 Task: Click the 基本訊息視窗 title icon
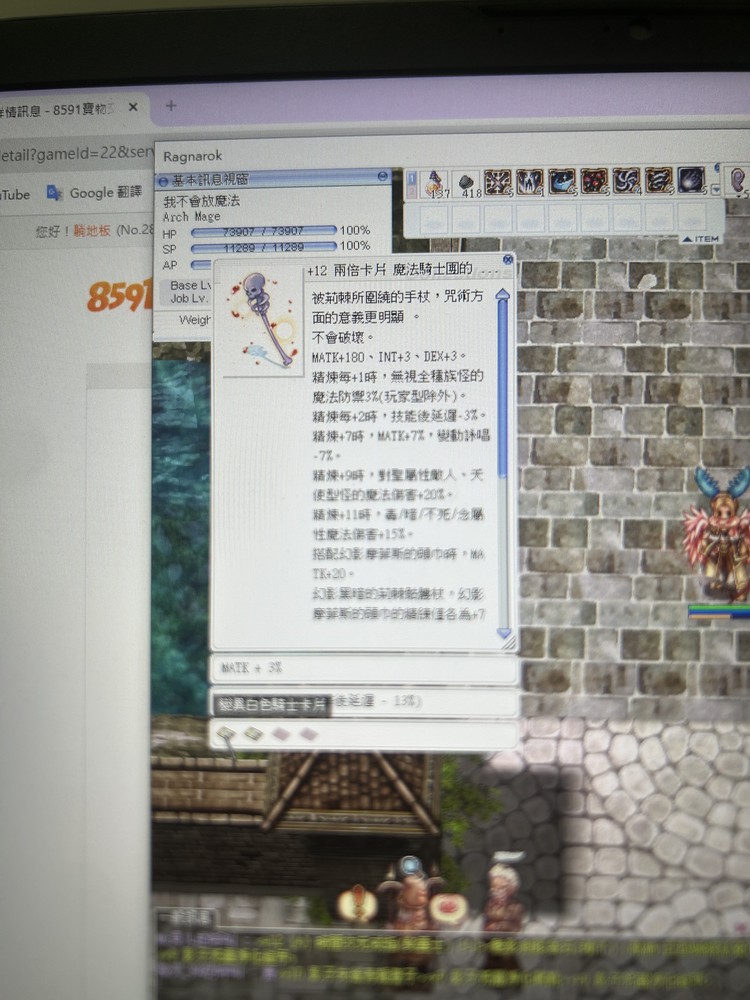163,182
